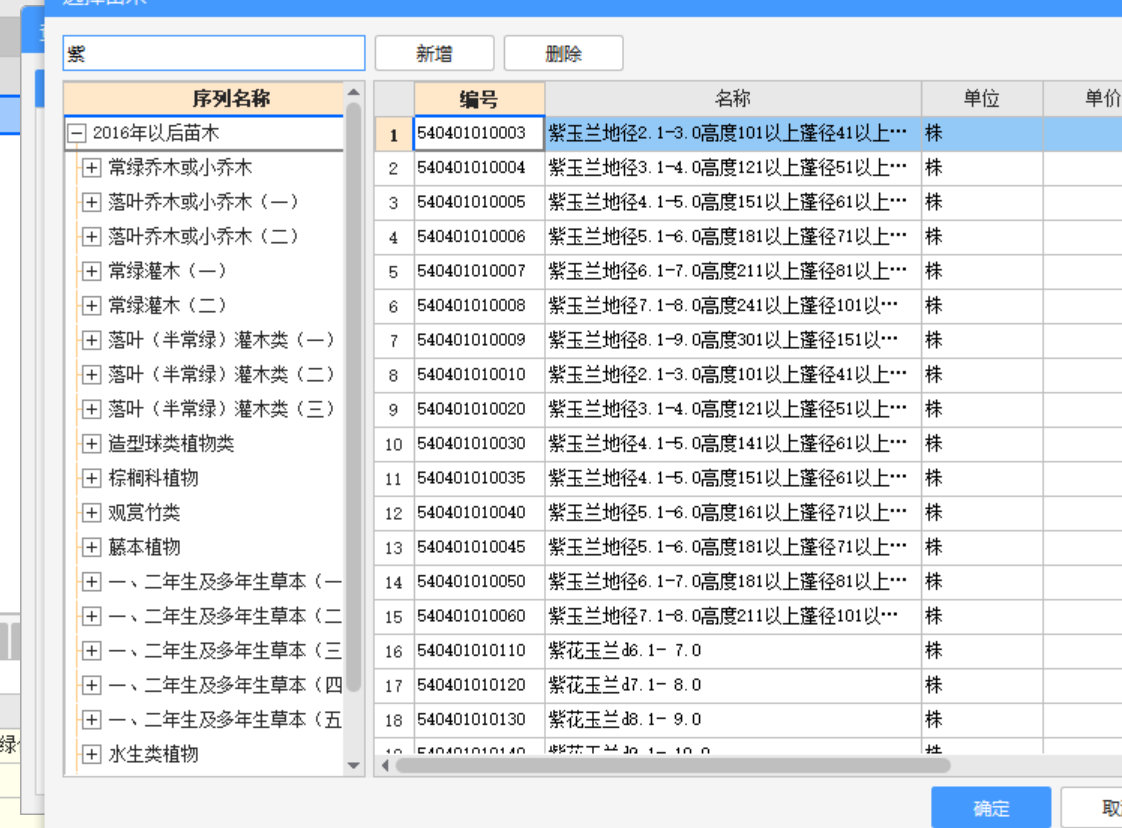Click the table horizontal scroll left arrow
Screen dimensions: 1122x828
pyautogui.click(x=385, y=766)
